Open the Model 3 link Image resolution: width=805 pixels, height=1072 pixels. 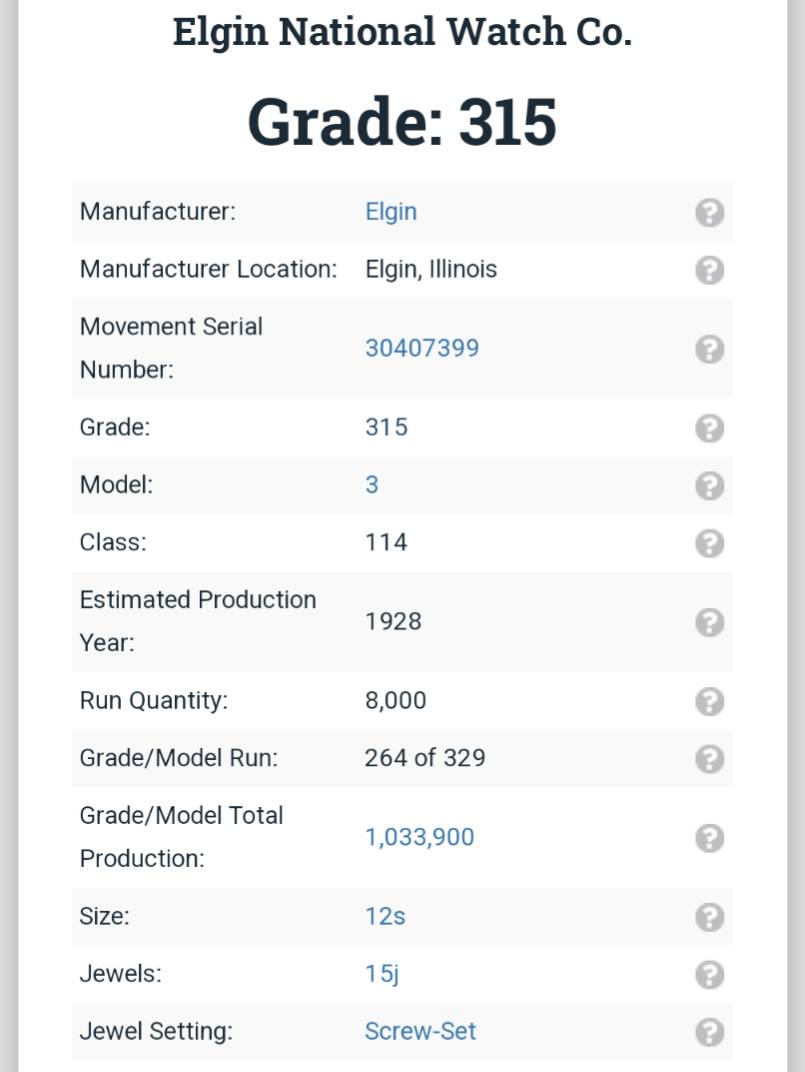coord(371,485)
